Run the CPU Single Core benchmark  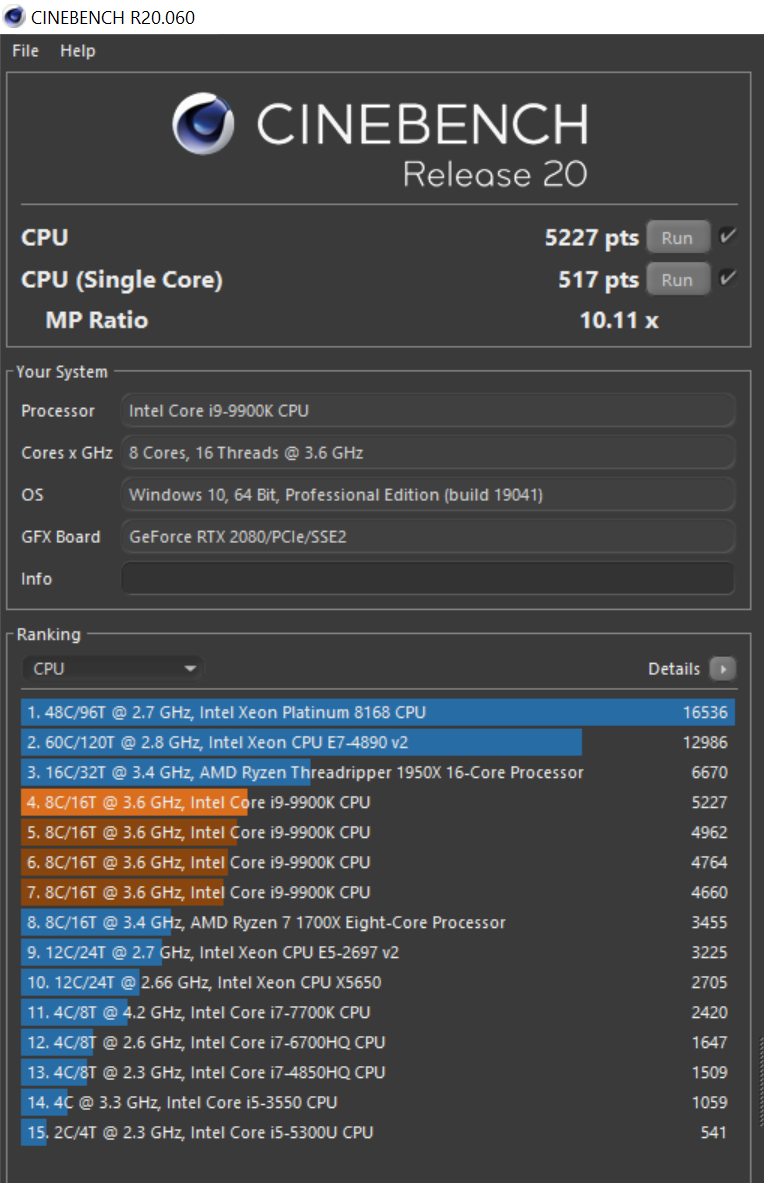point(677,280)
